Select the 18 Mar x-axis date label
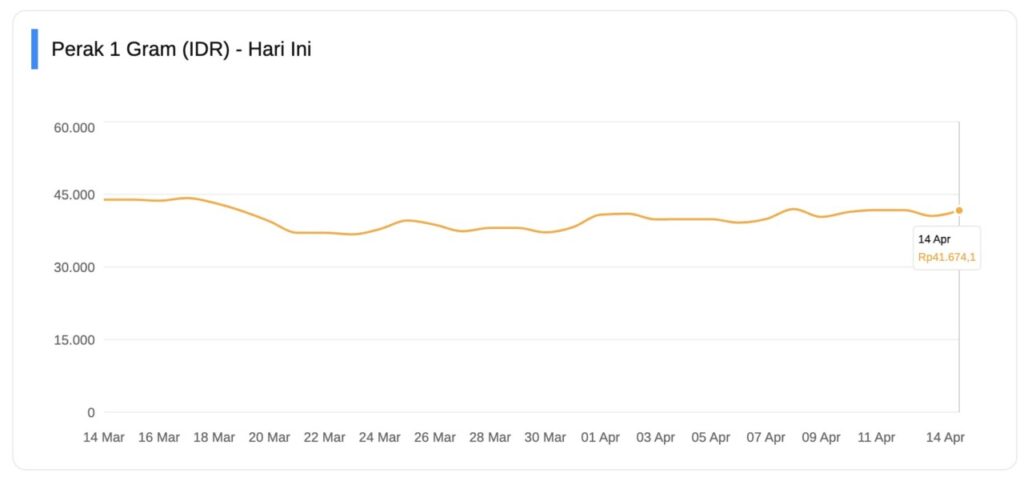 coord(214,438)
